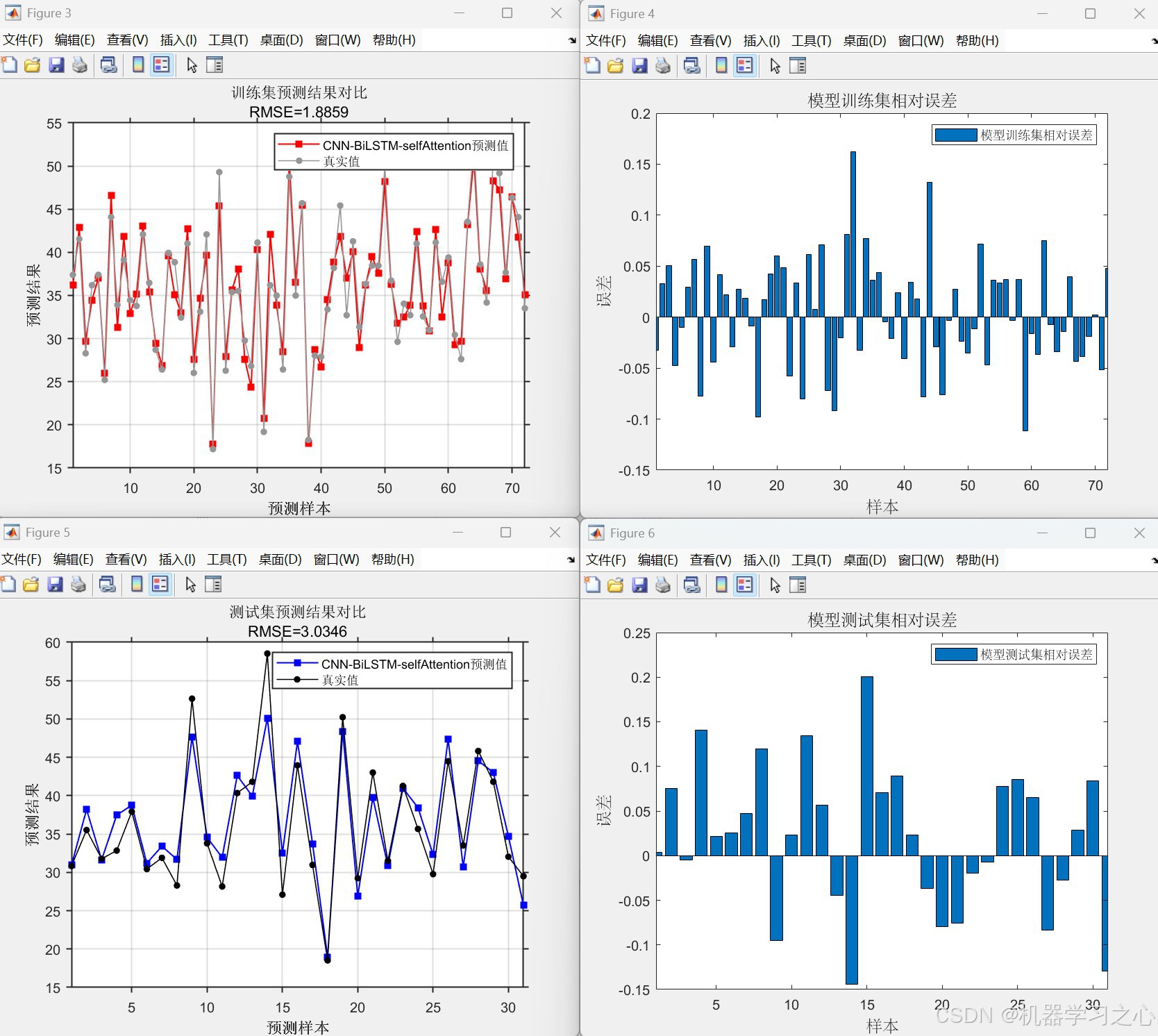Print figure icon in Figure 5 toolbar

78,585
